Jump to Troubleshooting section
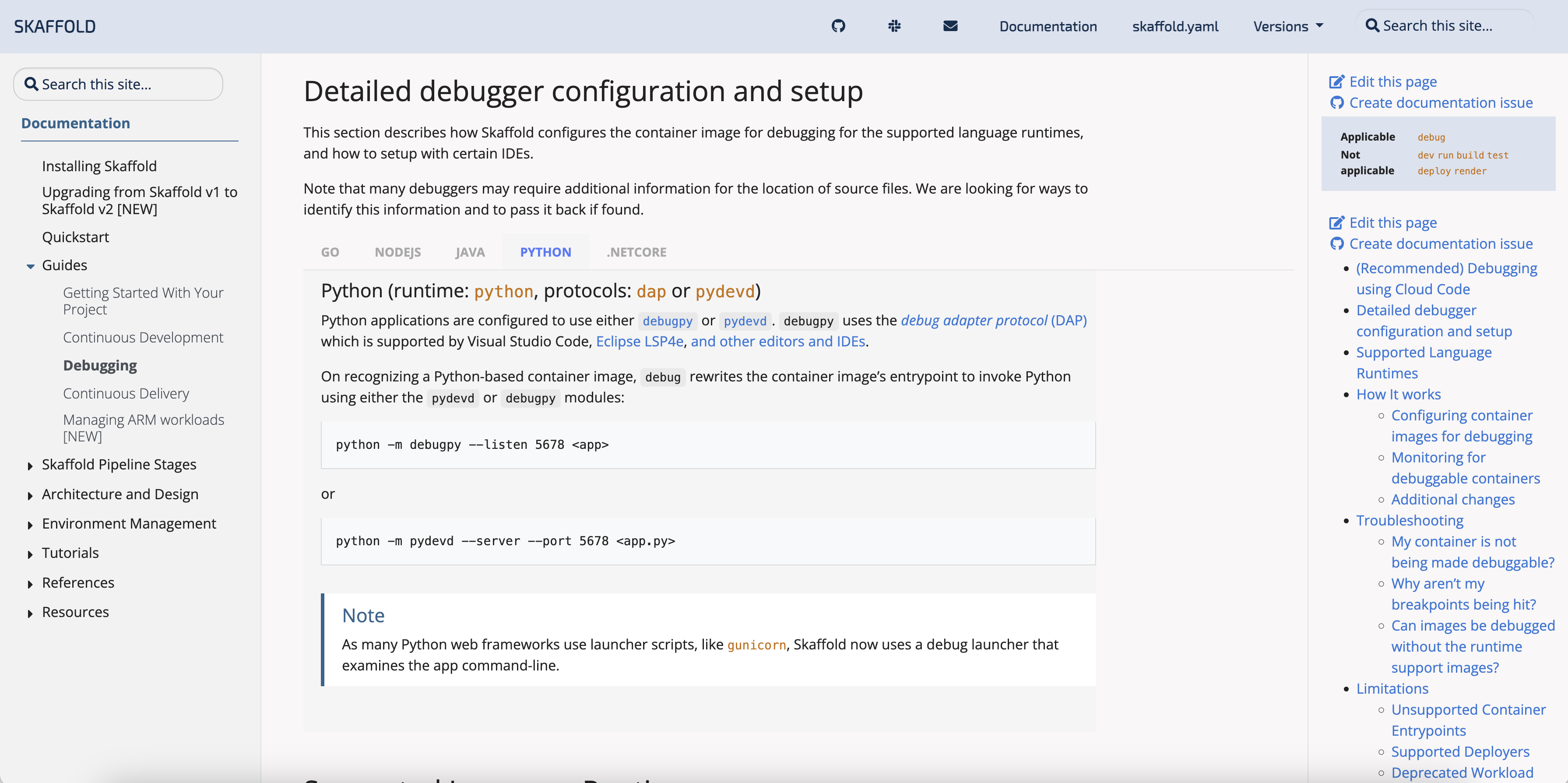 pos(1410,520)
